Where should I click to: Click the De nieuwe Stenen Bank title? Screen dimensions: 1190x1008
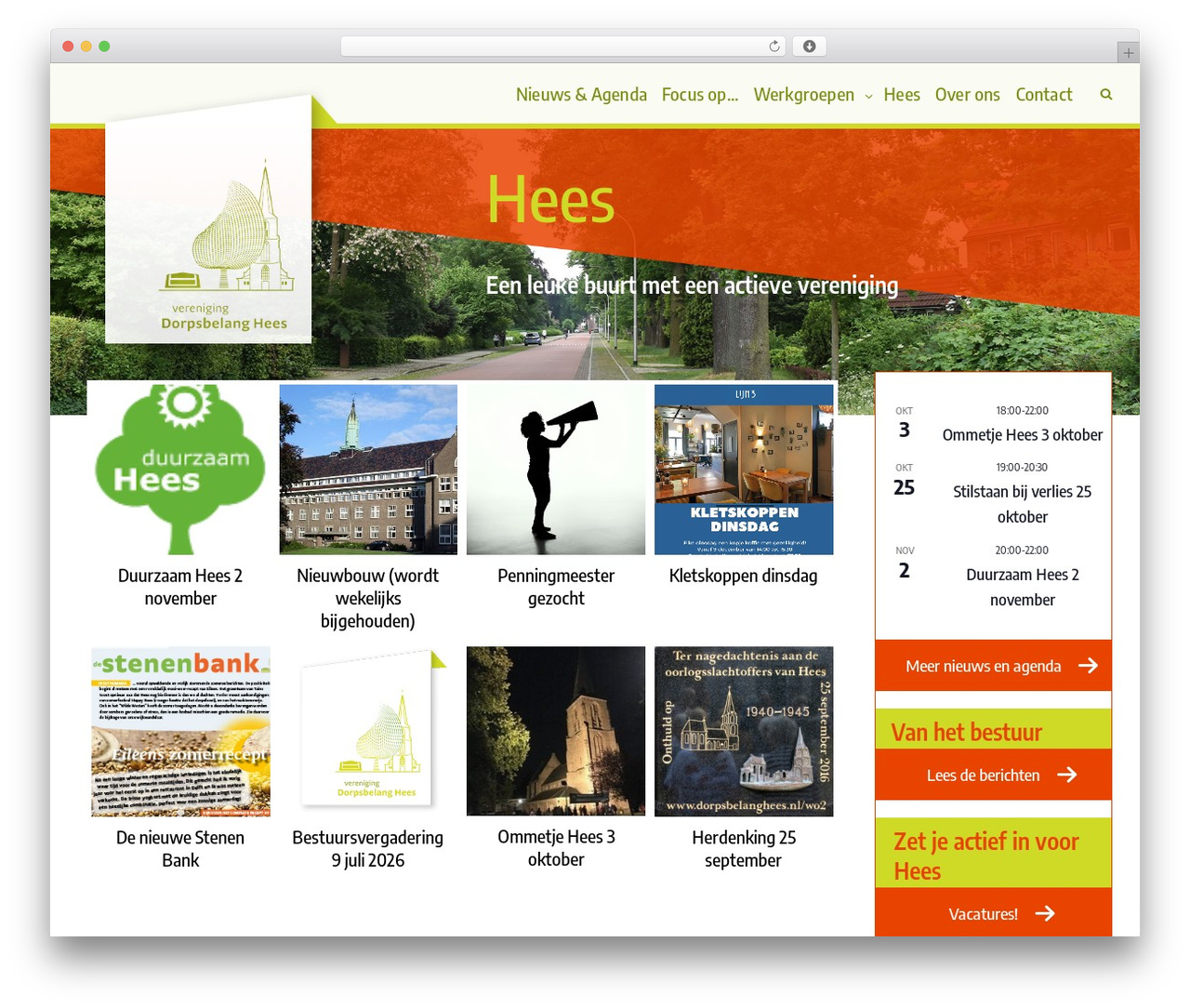180,849
